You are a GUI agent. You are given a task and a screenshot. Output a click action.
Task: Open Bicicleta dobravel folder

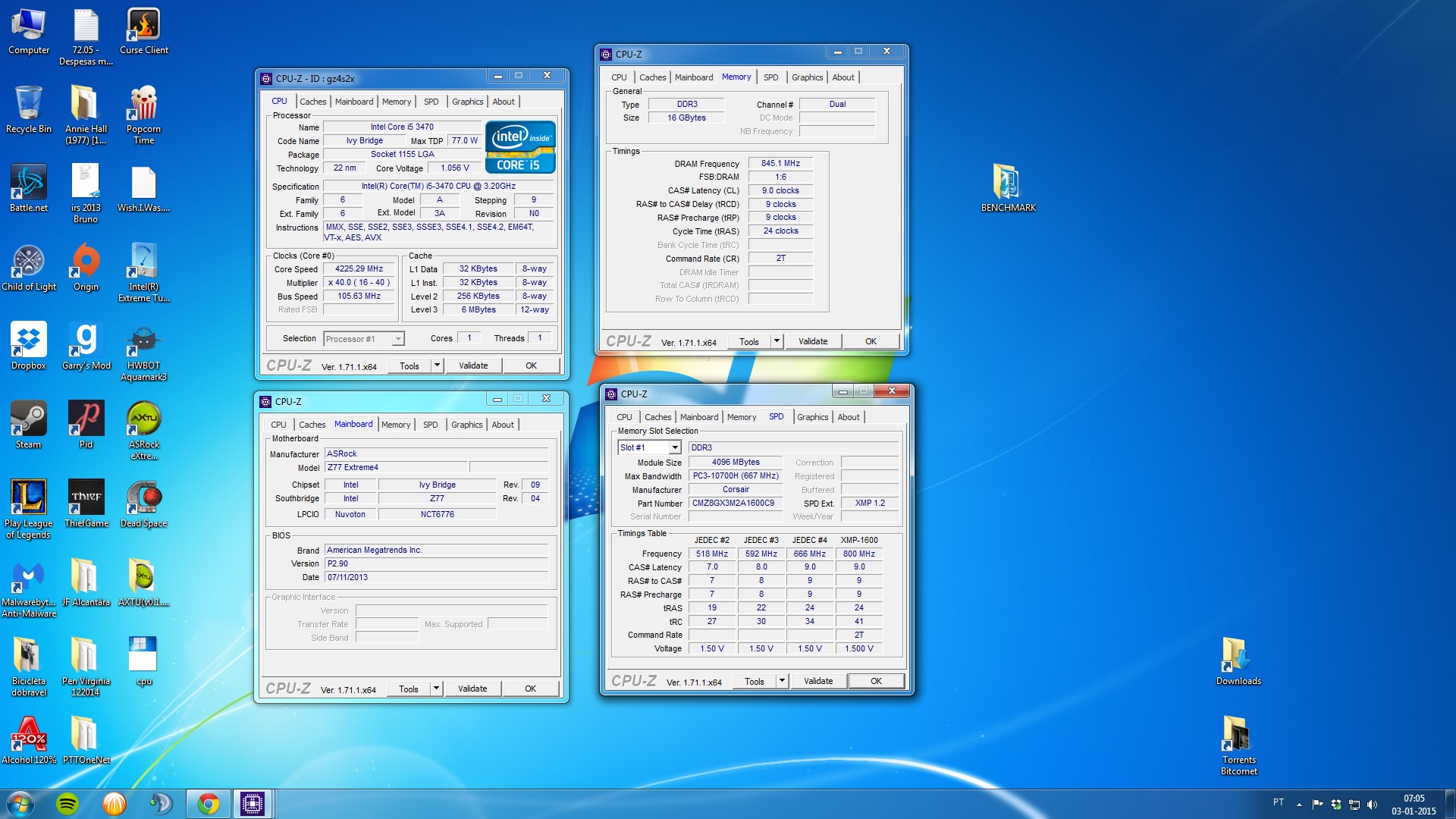tap(29, 667)
